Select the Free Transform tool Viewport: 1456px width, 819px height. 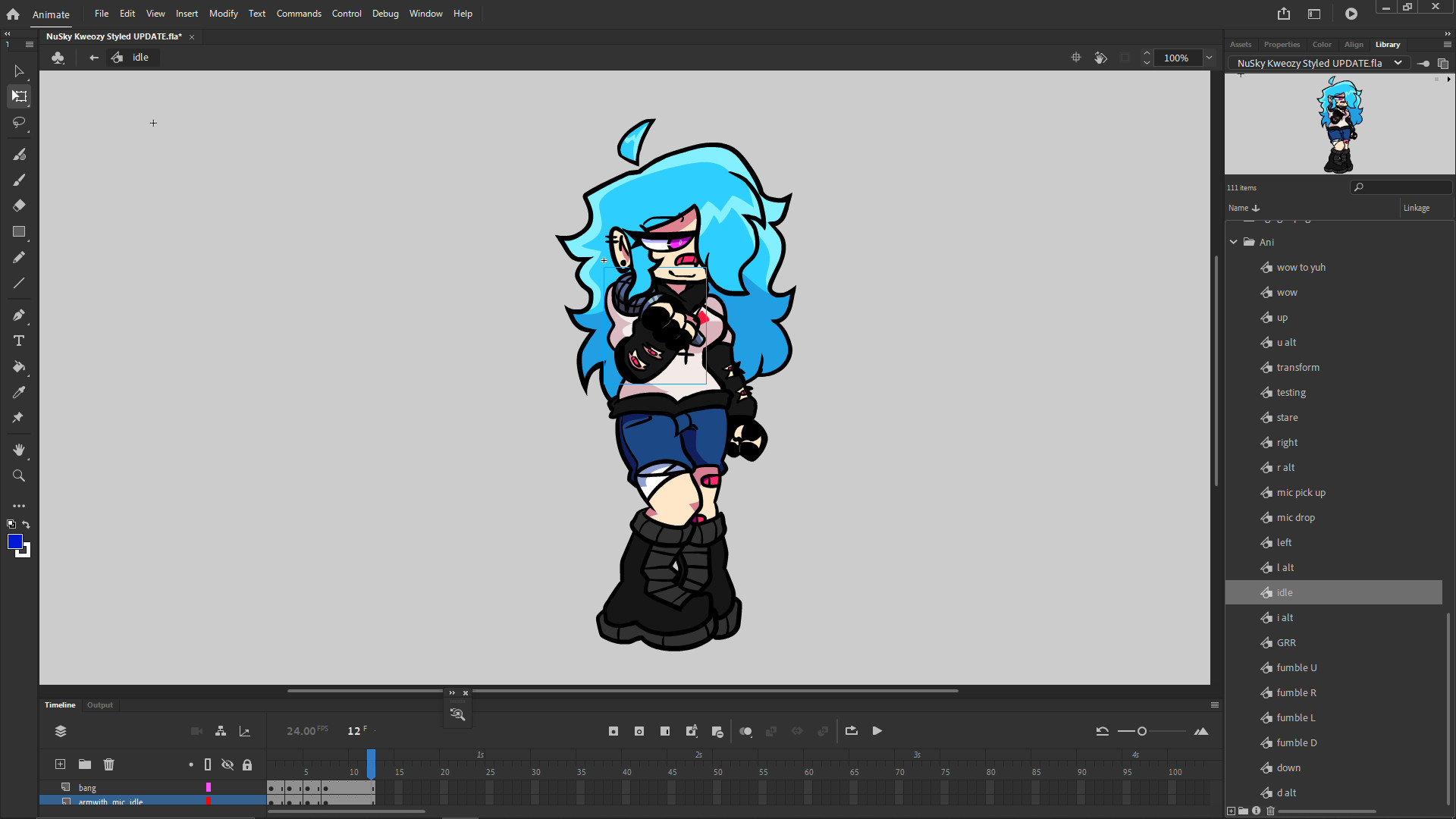[19, 96]
